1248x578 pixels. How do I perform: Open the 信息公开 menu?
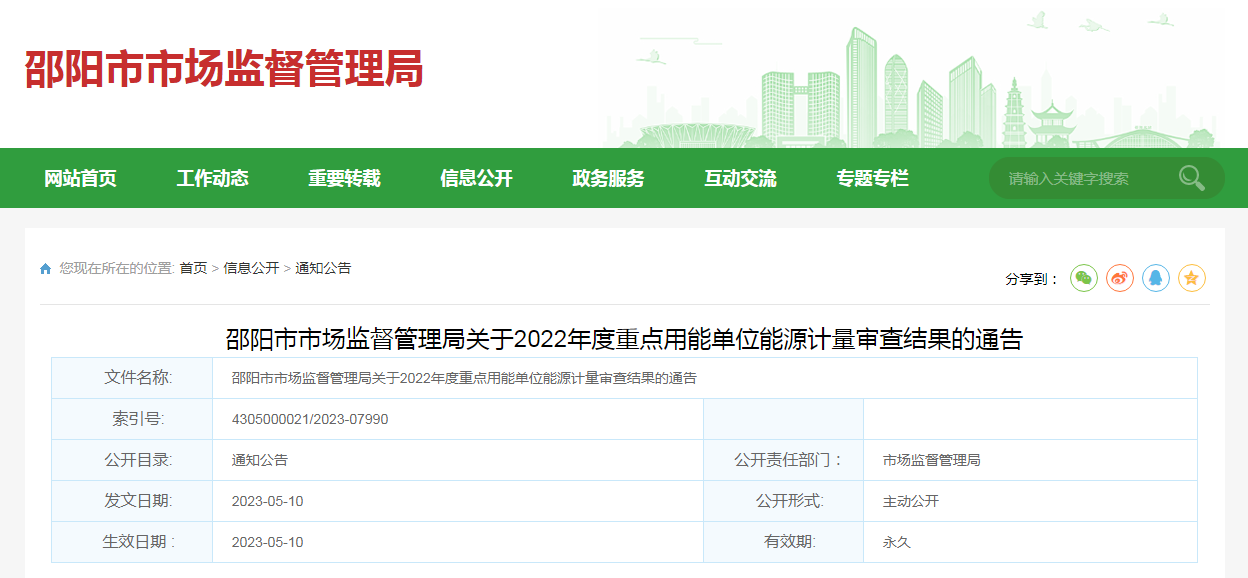[x=477, y=178]
